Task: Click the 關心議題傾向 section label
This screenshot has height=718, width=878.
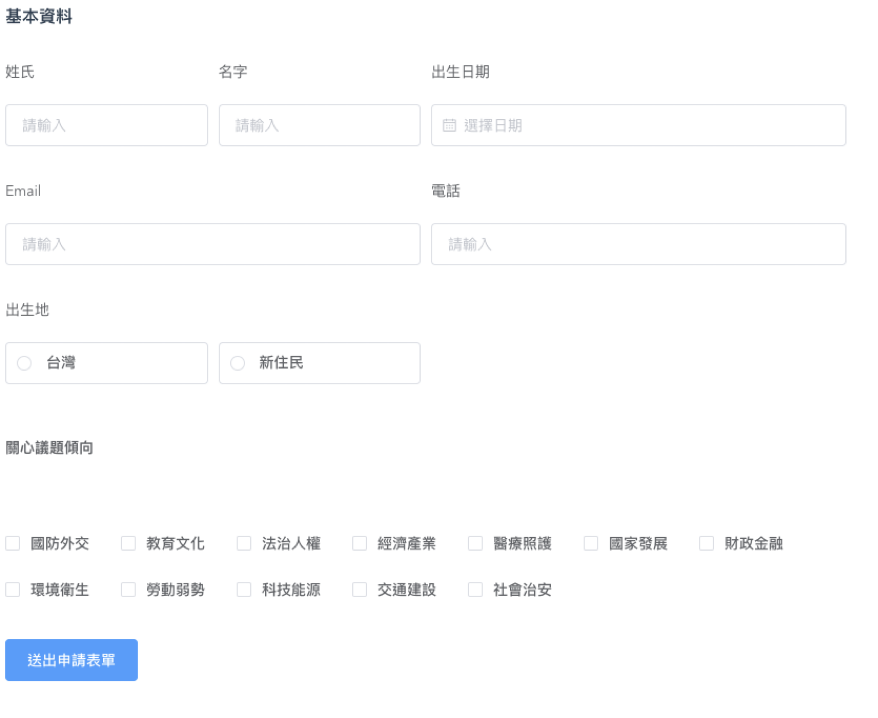Action: pyautogui.click(x=49, y=447)
